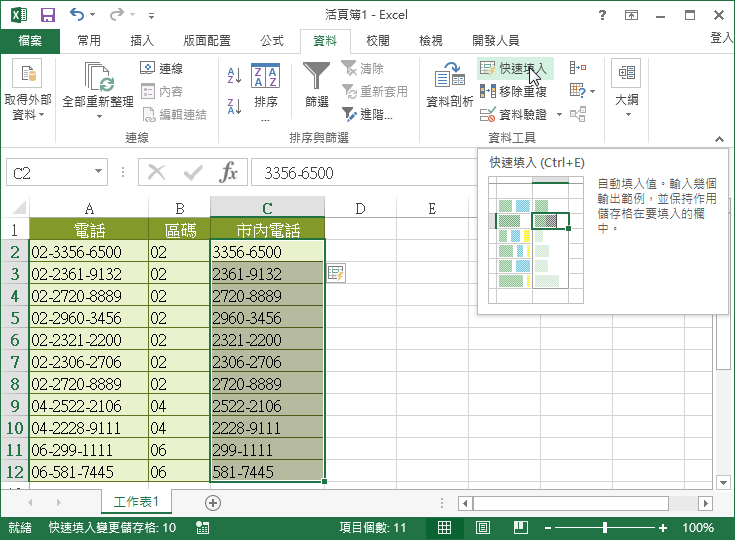Expand What-If Analysis dropdown arrow

593,91
